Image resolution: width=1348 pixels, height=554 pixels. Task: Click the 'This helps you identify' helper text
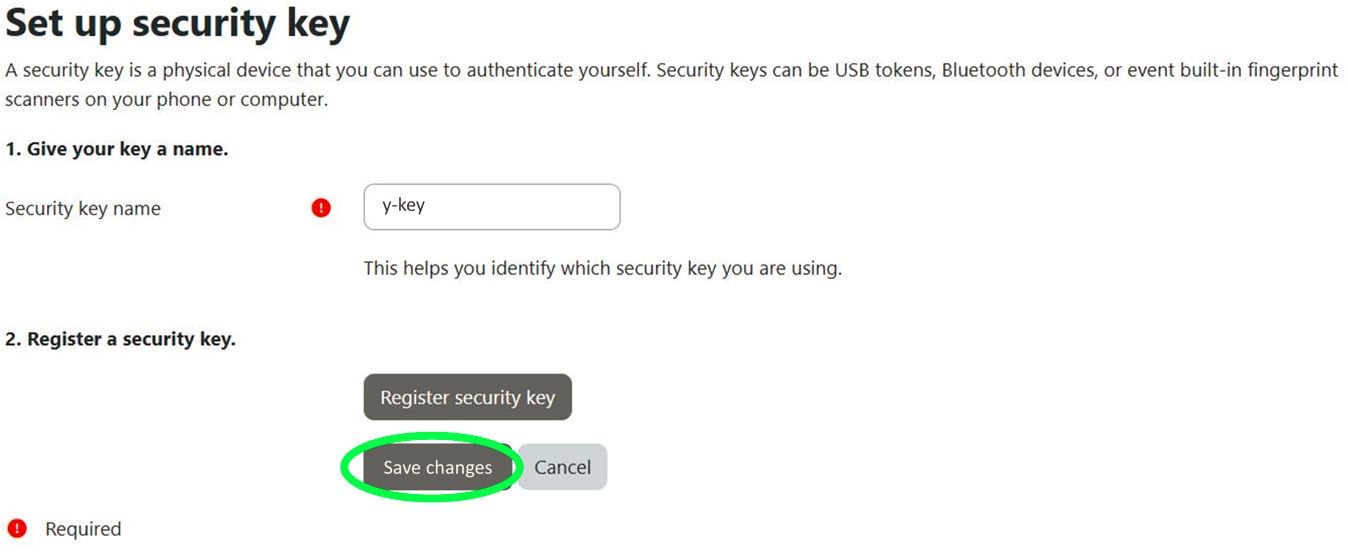(x=602, y=268)
